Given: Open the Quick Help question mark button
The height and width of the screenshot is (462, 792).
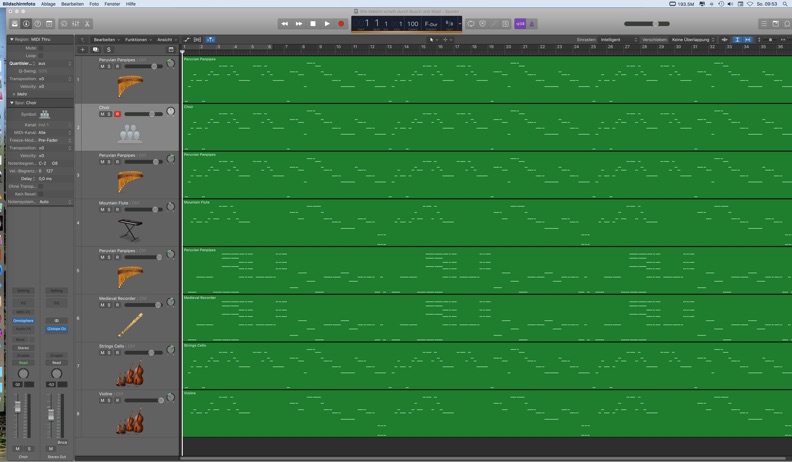Looking at the screenshot, I should [x=38, y=24].
